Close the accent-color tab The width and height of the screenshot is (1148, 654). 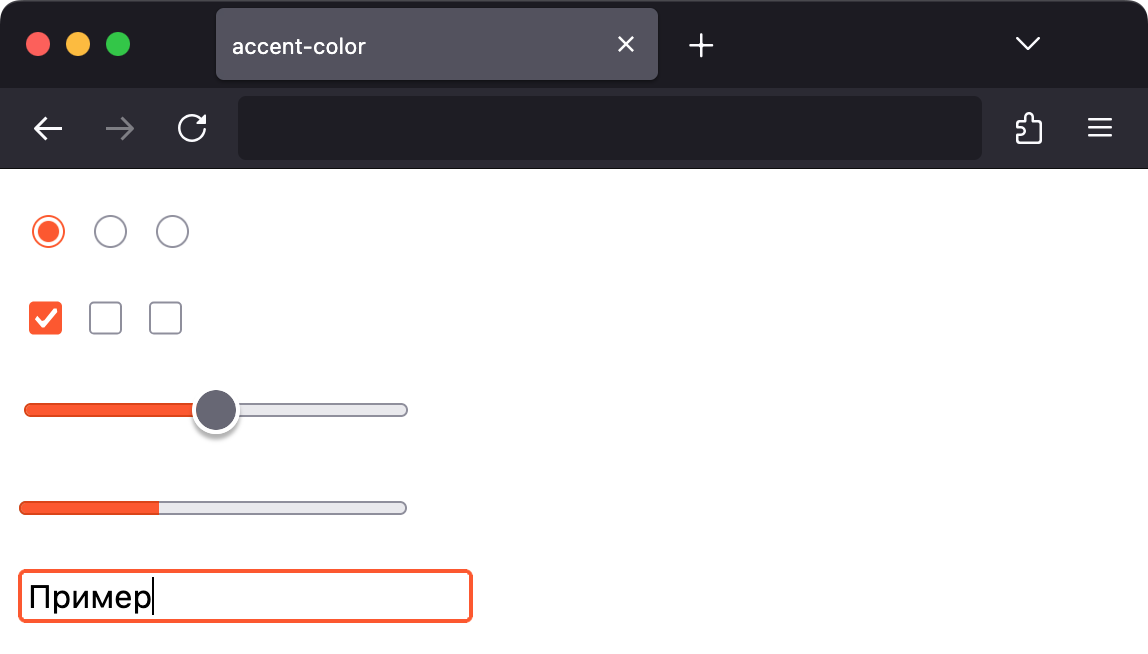coord(626,45)
